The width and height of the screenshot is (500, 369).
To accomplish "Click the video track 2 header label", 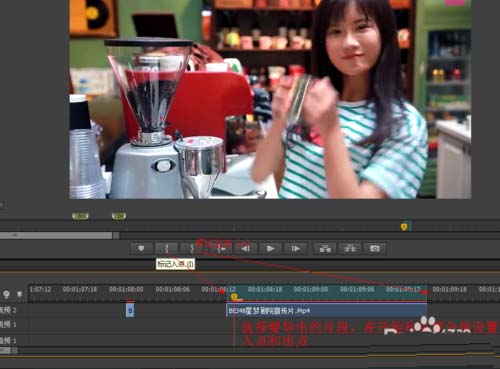I will [8, 310].
